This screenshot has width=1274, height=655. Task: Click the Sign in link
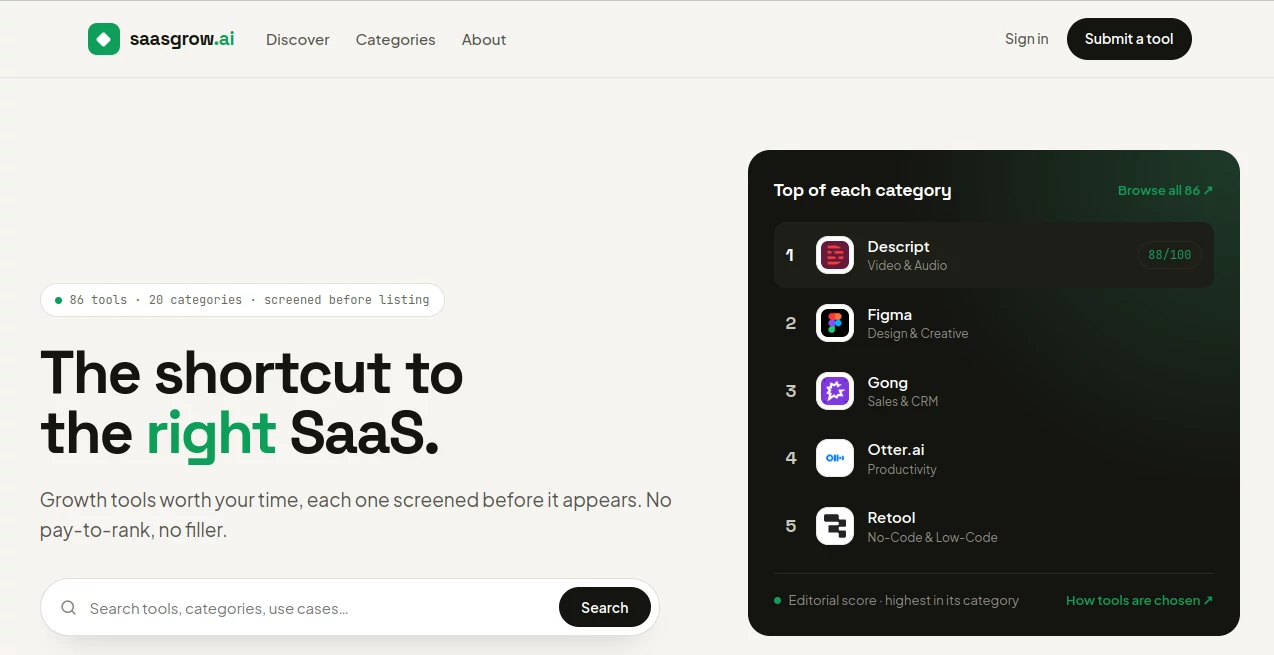[1027, 39]
